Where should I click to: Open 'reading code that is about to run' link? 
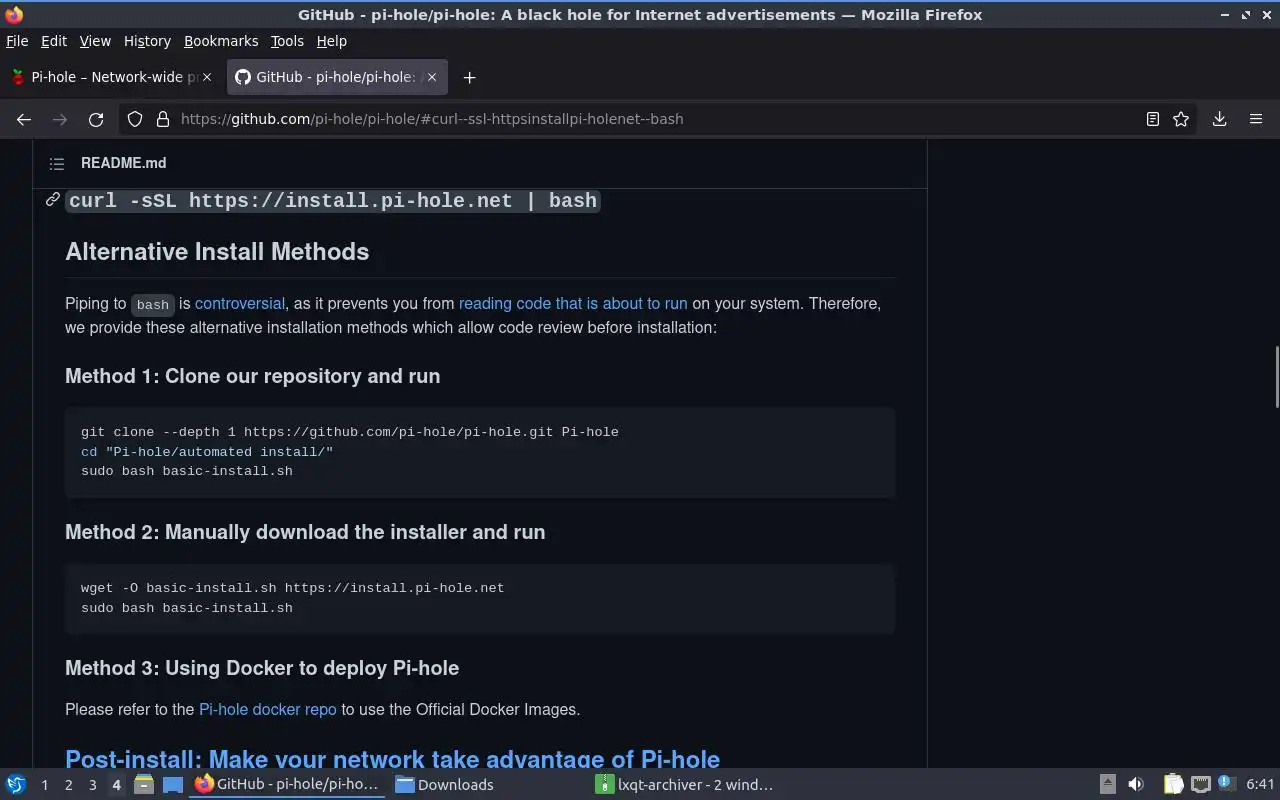[573, 303]
